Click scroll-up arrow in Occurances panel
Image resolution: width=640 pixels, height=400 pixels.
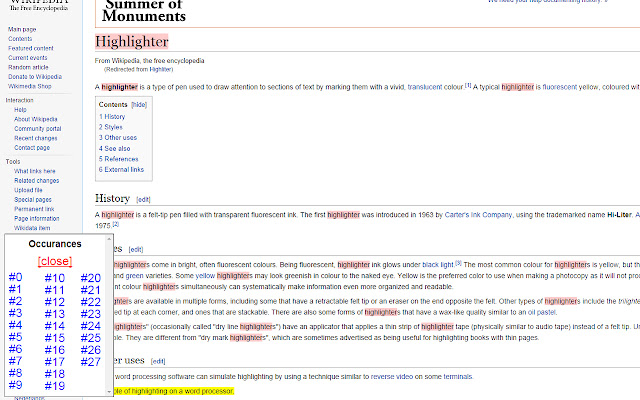point(109,239)
